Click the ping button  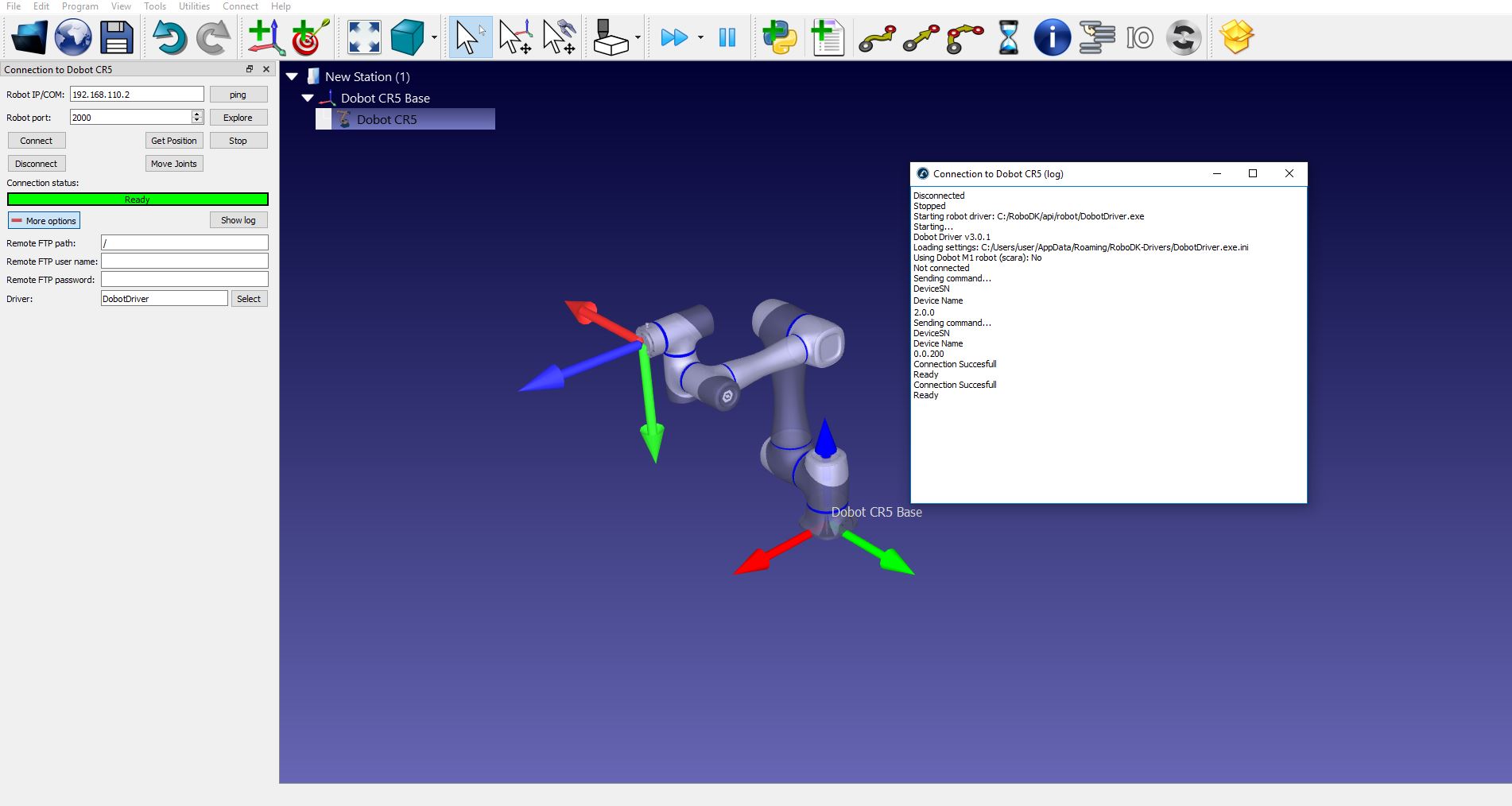pyautogui.click(x=238, y=95)
